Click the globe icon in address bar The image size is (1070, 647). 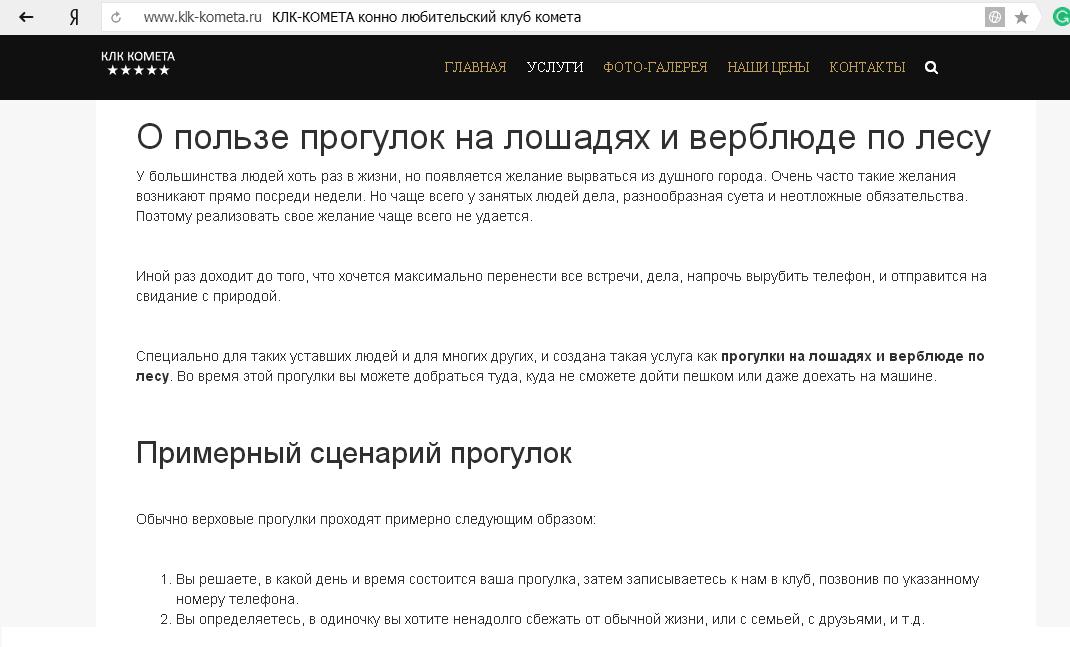pyautogui.click(x=995, y=17)
